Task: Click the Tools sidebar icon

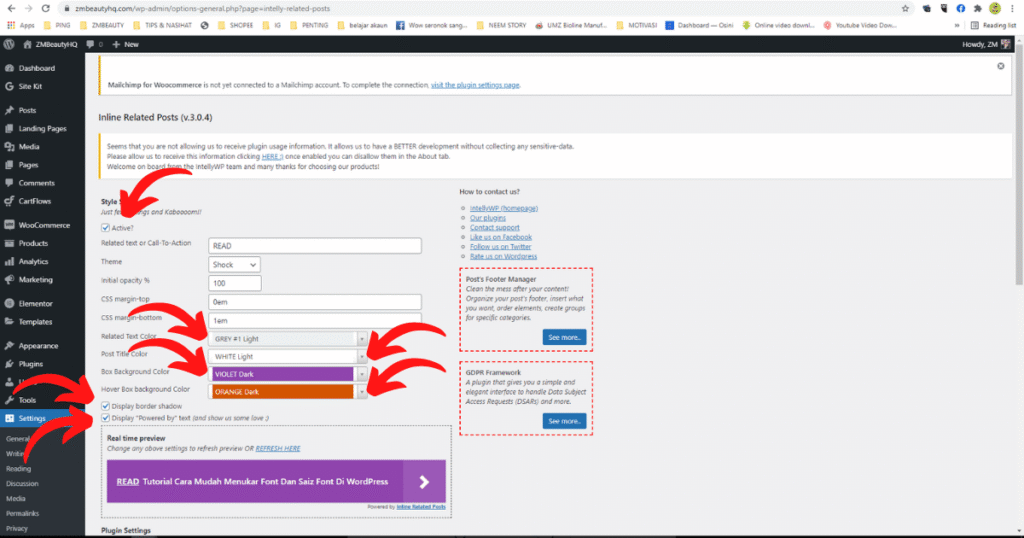Action: 9,400
